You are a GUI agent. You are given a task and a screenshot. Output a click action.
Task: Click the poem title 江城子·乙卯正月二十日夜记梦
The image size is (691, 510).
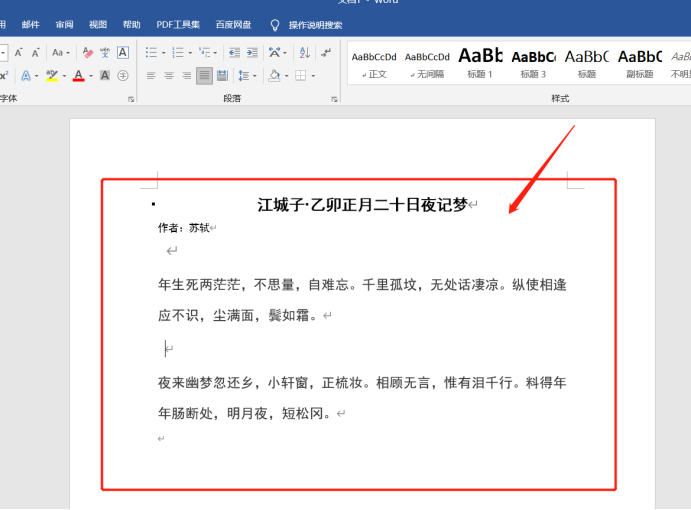(x=362, y=205)
